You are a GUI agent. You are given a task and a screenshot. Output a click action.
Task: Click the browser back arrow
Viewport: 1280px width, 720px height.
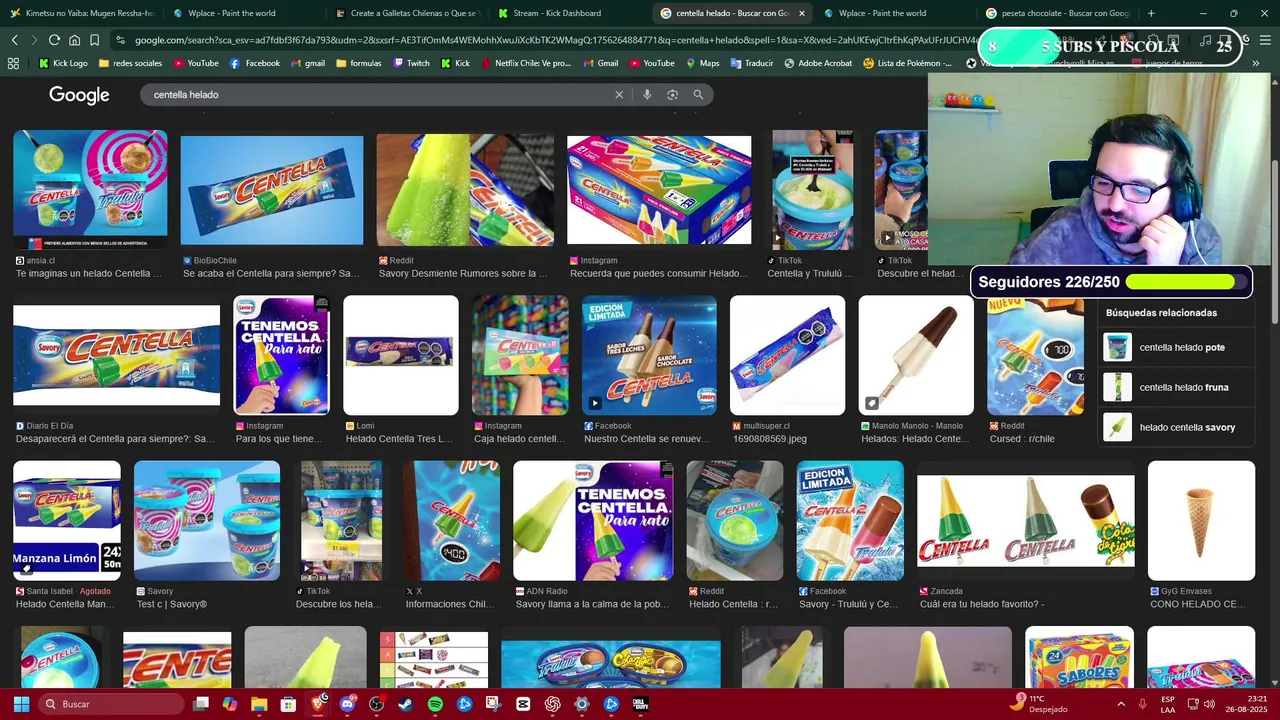14,40
